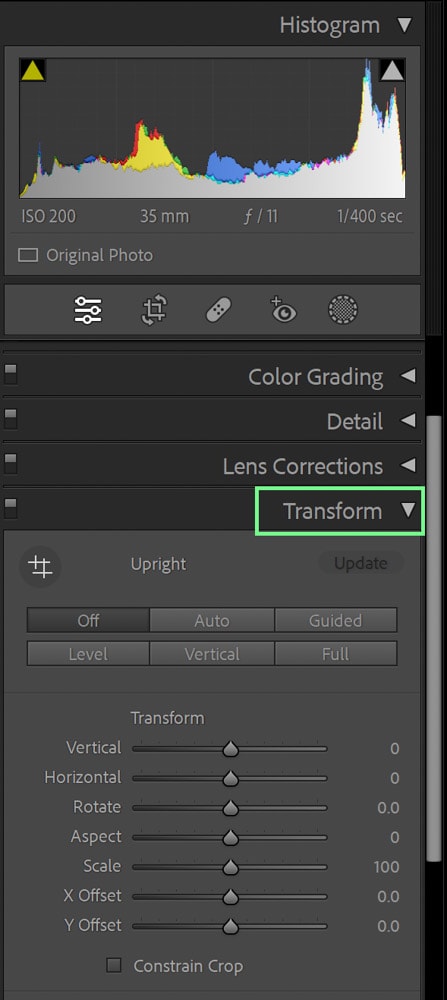Toggle the Lens Corrections panel switch
The image size is (447, 1000).
point(10,464)
